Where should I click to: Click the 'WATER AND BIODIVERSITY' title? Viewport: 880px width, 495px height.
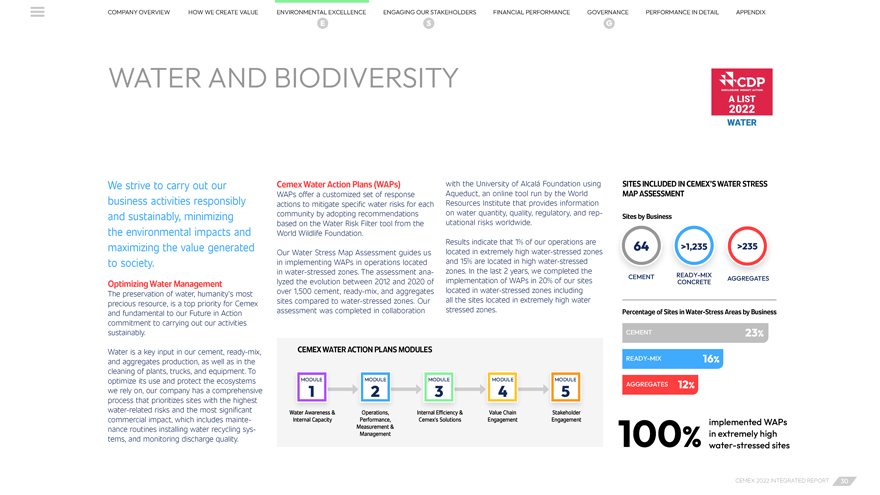click(x=283, y=78)
